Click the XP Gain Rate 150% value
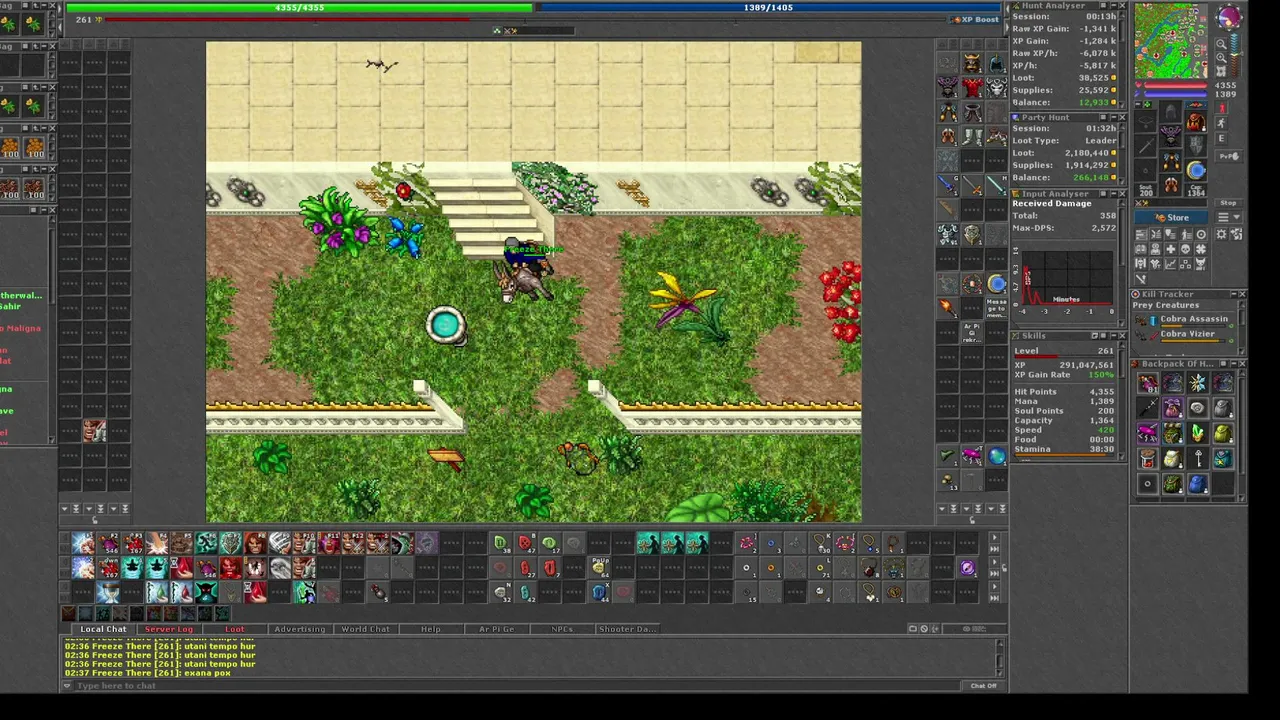This screenshot has height=720, width=1280. pyautogui.click(x=1100, y=375)
